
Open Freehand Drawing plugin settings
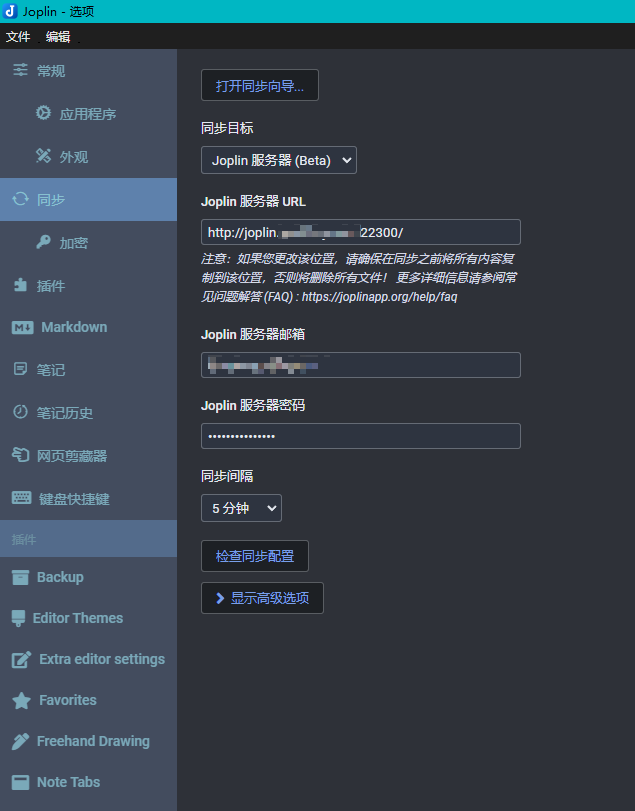[x=88, y=741]
